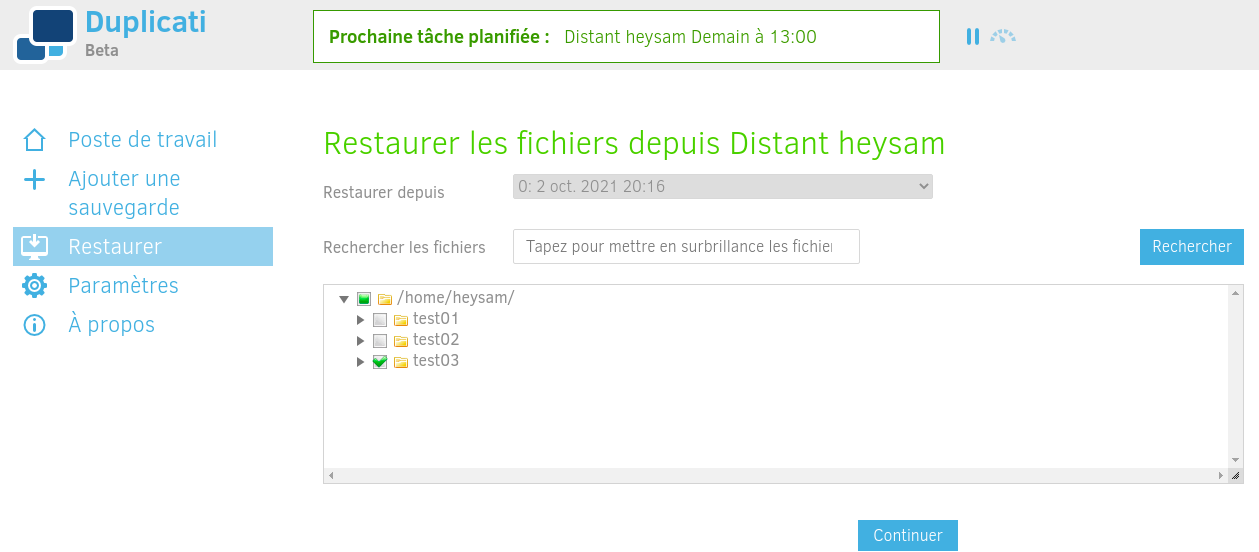Click the house icon for Poste de travail
Screen dimensions: 1259x552
pos(35,140)
